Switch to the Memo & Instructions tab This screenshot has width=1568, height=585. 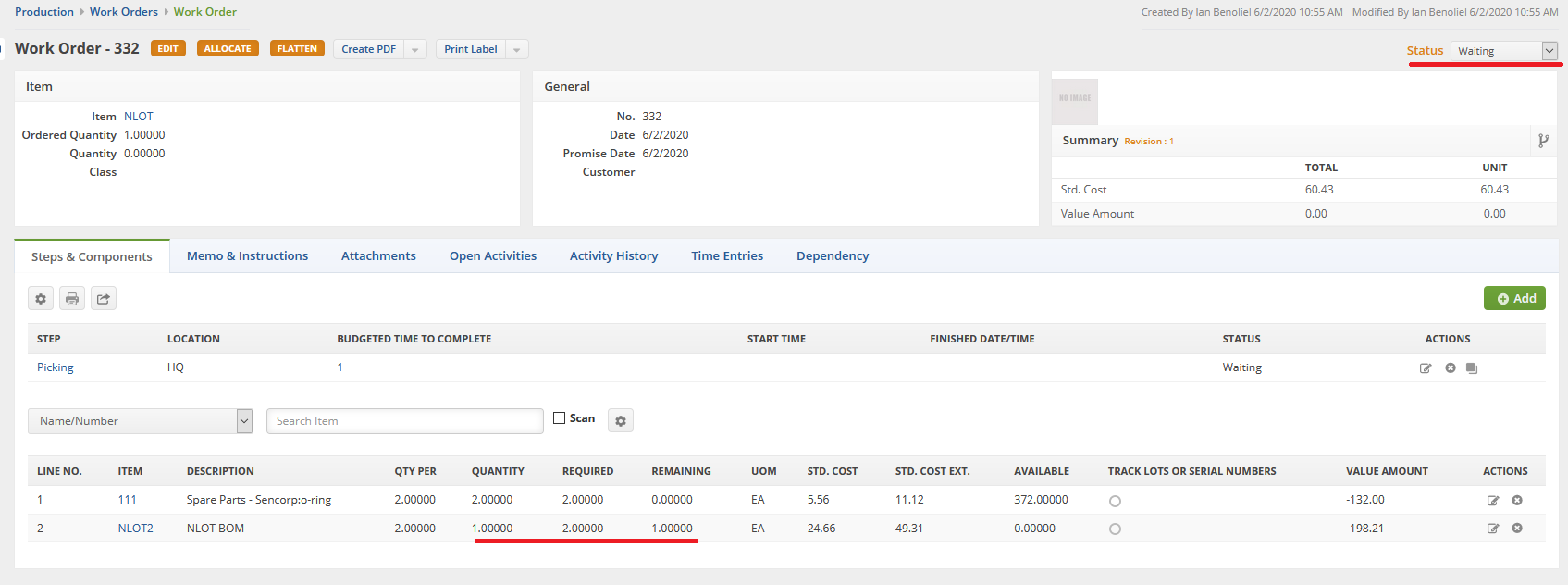pos(247,256)
